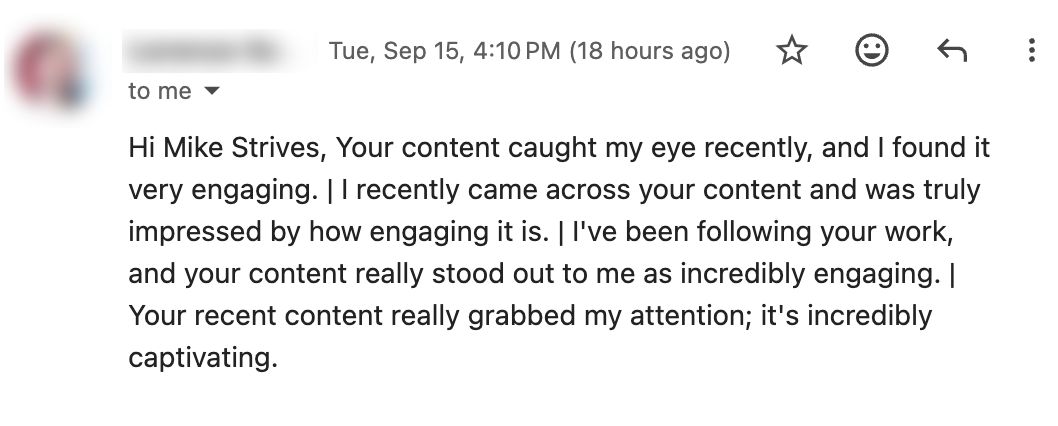Click the phrase "stood out to me"

click(x=533, y=273)
